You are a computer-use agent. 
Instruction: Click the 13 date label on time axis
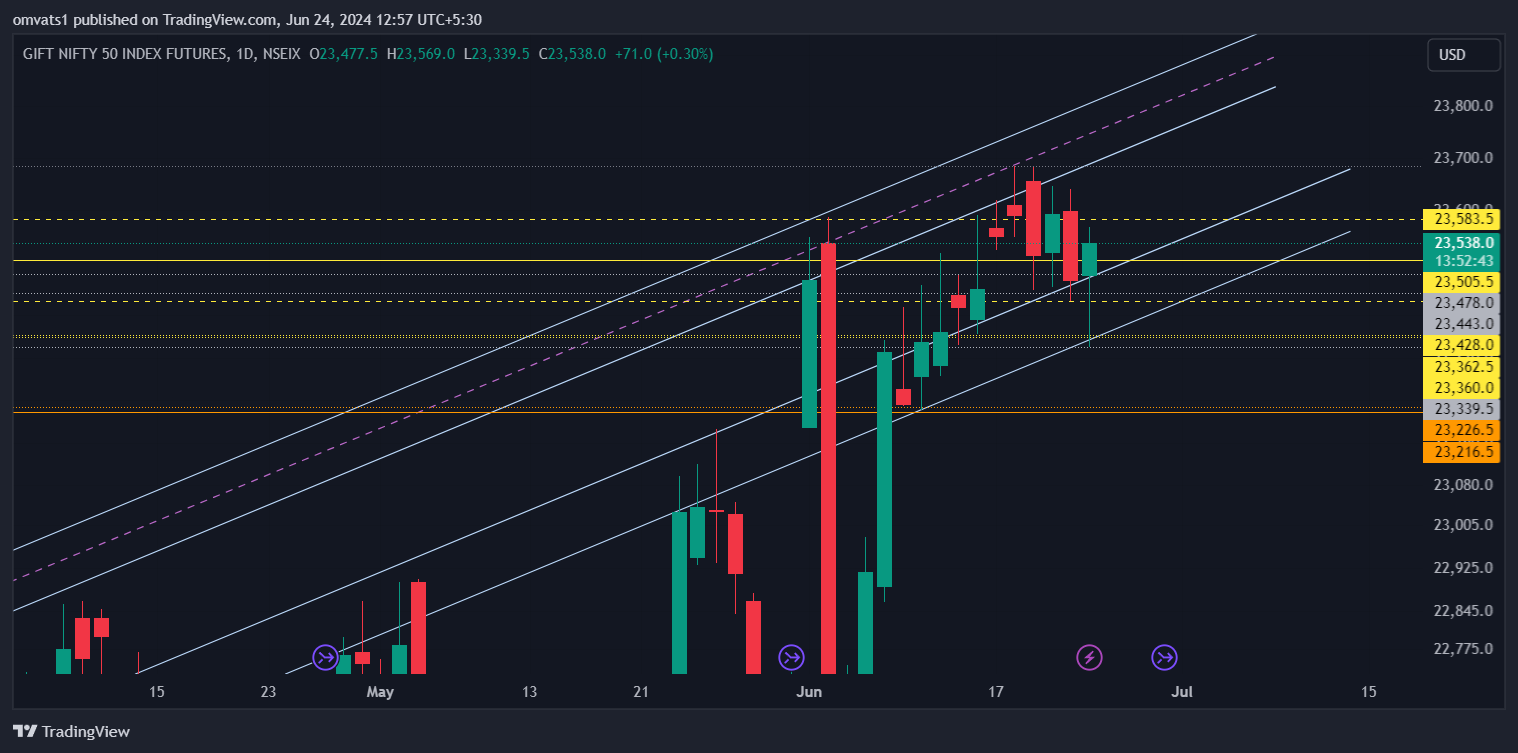point(529,692)
